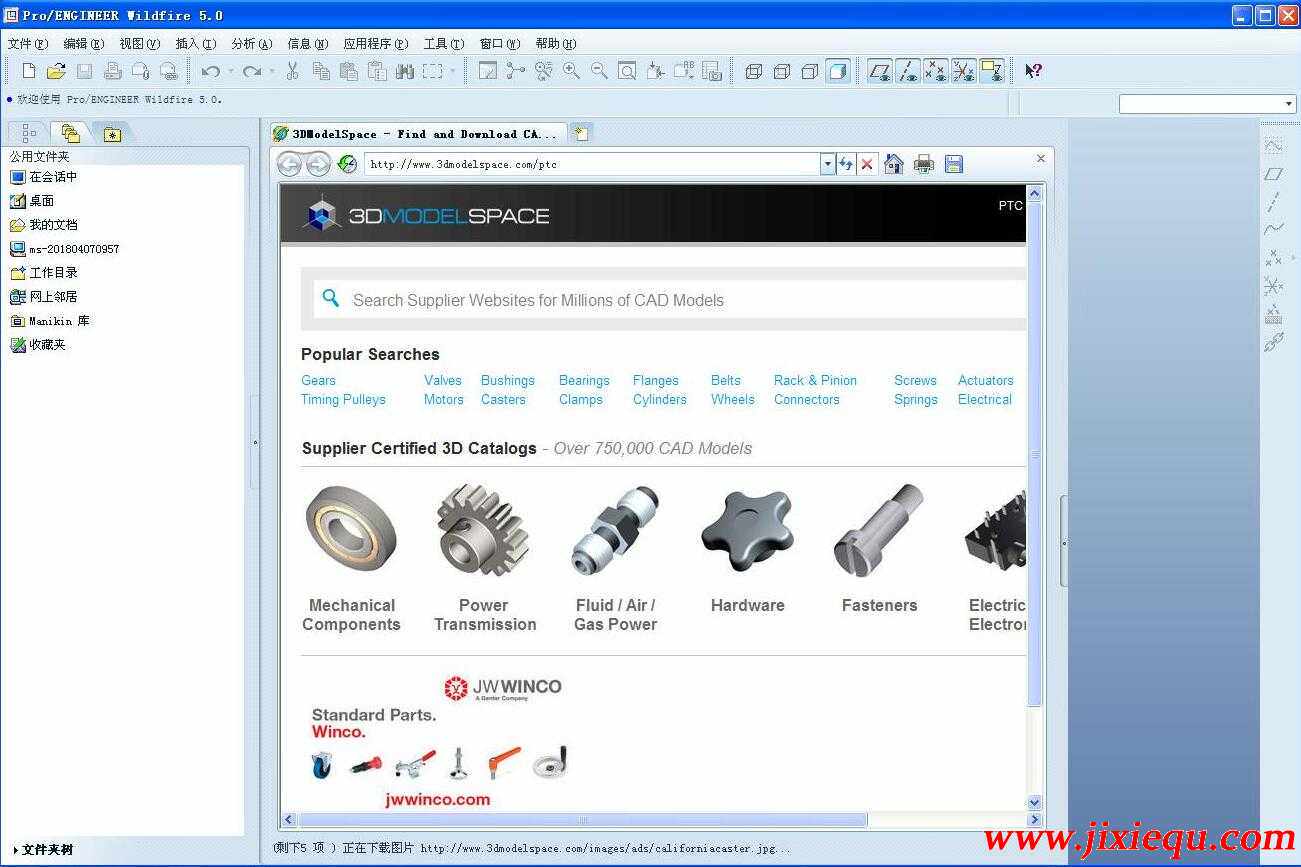1301x867 pixels.
Task: Click the Zoom Out magnifier icon
Action: pos(599,71)
